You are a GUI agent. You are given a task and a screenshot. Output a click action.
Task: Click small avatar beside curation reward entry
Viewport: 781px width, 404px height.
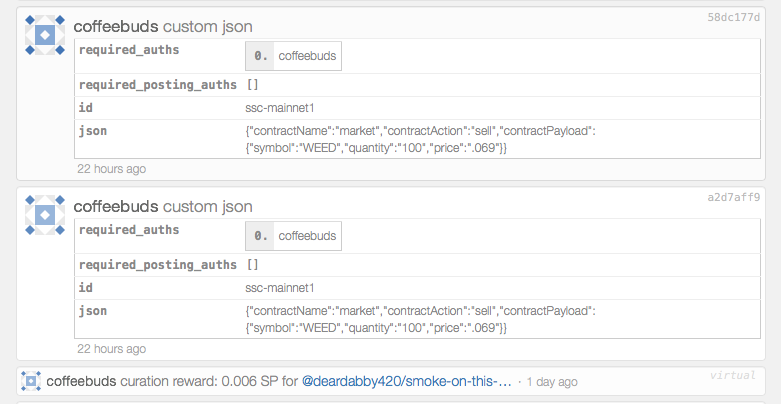[31, 381]
